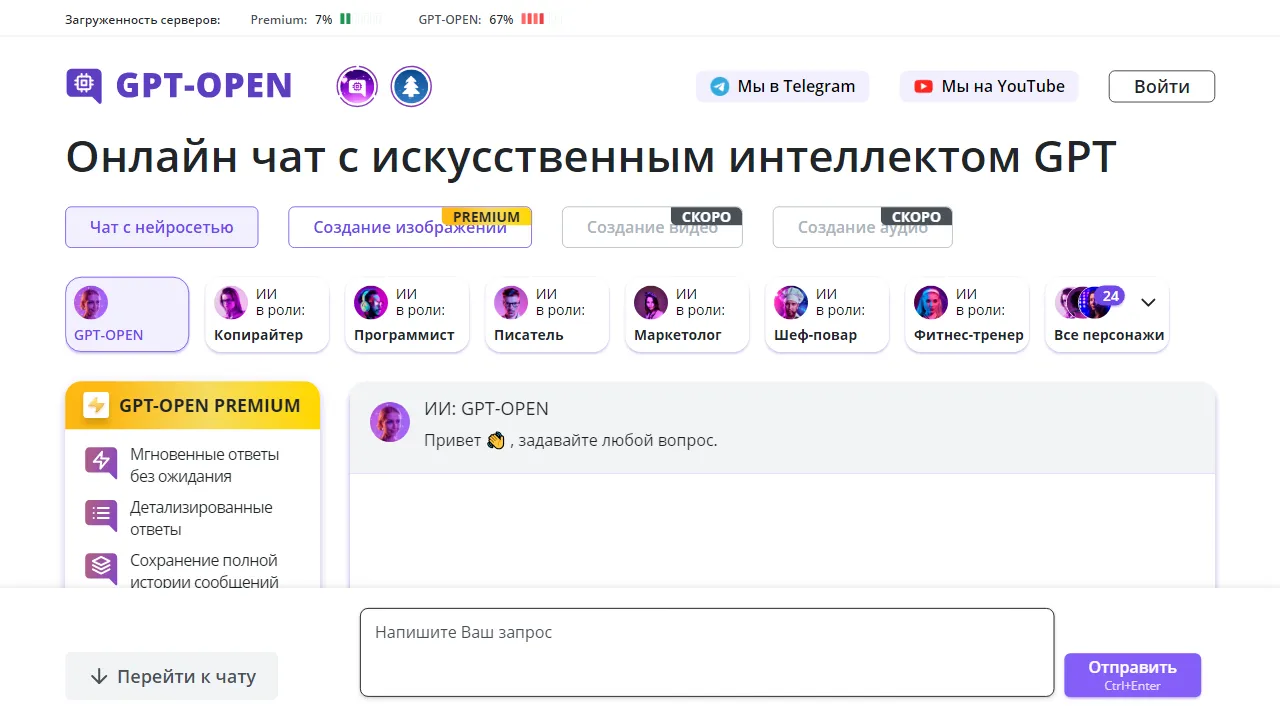Choose the Программист AI role
The height and width of the screenshot is (720, 1280).
click(x=407, y=315)
